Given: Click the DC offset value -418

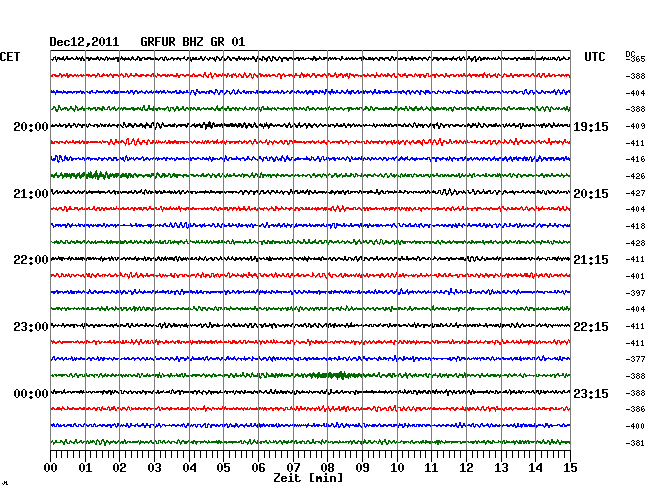Looking at the screenshot, I should (x=635, y=226).
